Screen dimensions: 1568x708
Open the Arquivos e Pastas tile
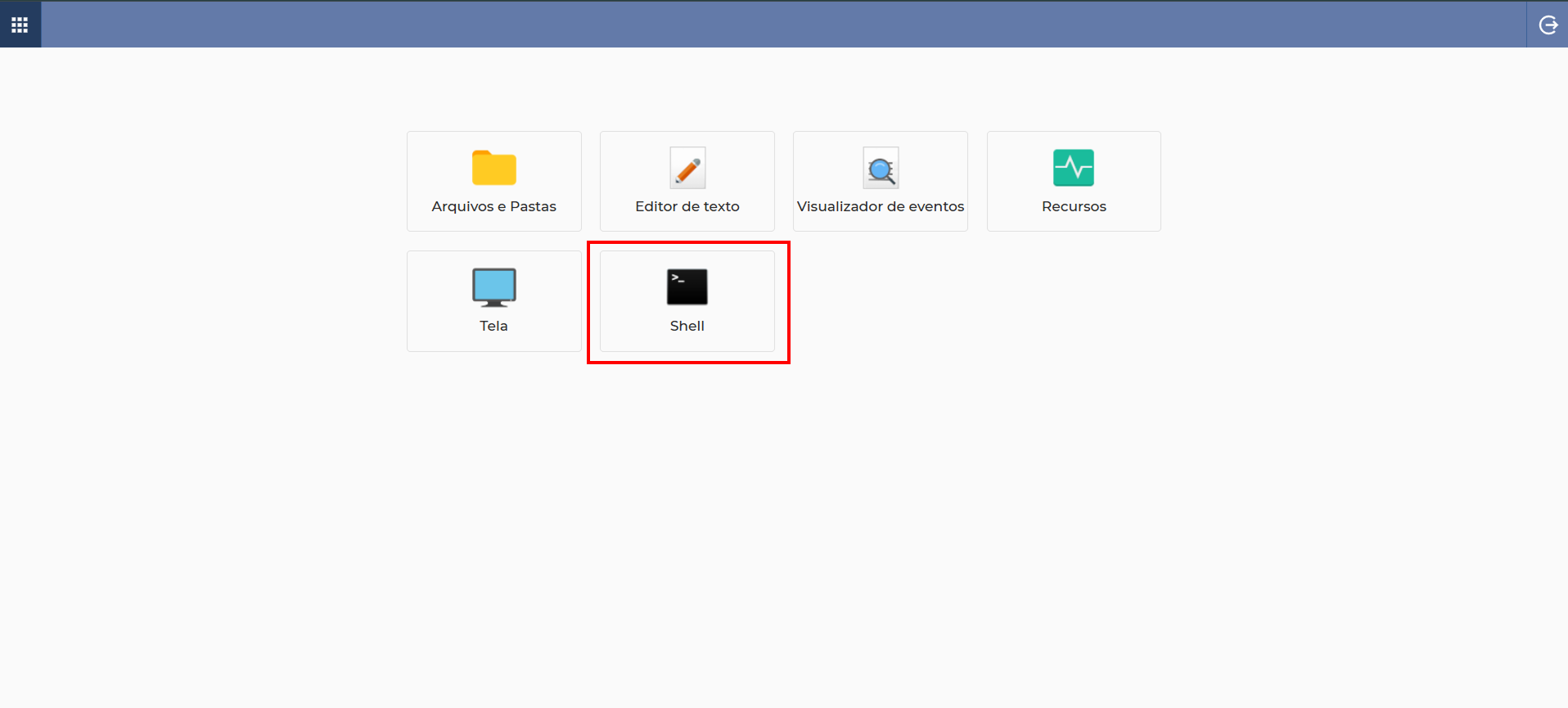494,181
